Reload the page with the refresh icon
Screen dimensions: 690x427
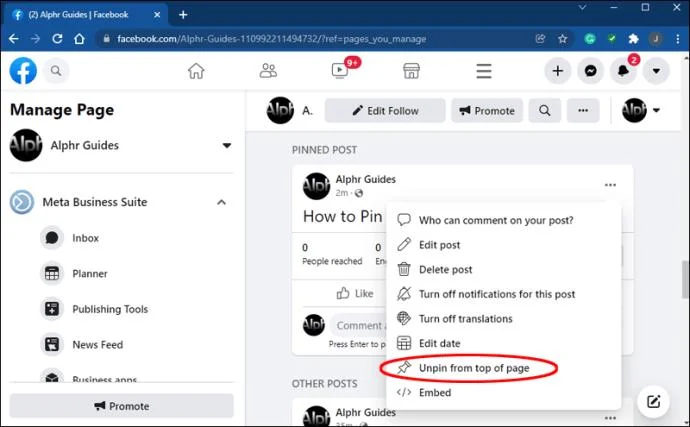click(57, 39)
